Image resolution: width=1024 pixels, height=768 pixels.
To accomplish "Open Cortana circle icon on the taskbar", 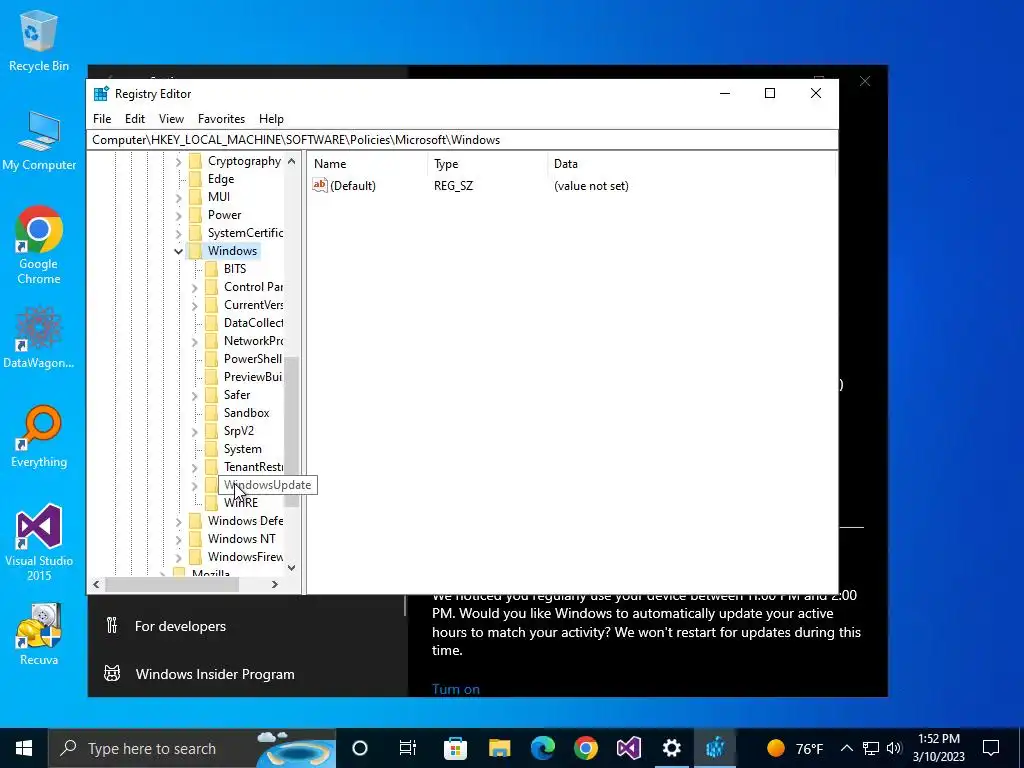I will [360, 748].
